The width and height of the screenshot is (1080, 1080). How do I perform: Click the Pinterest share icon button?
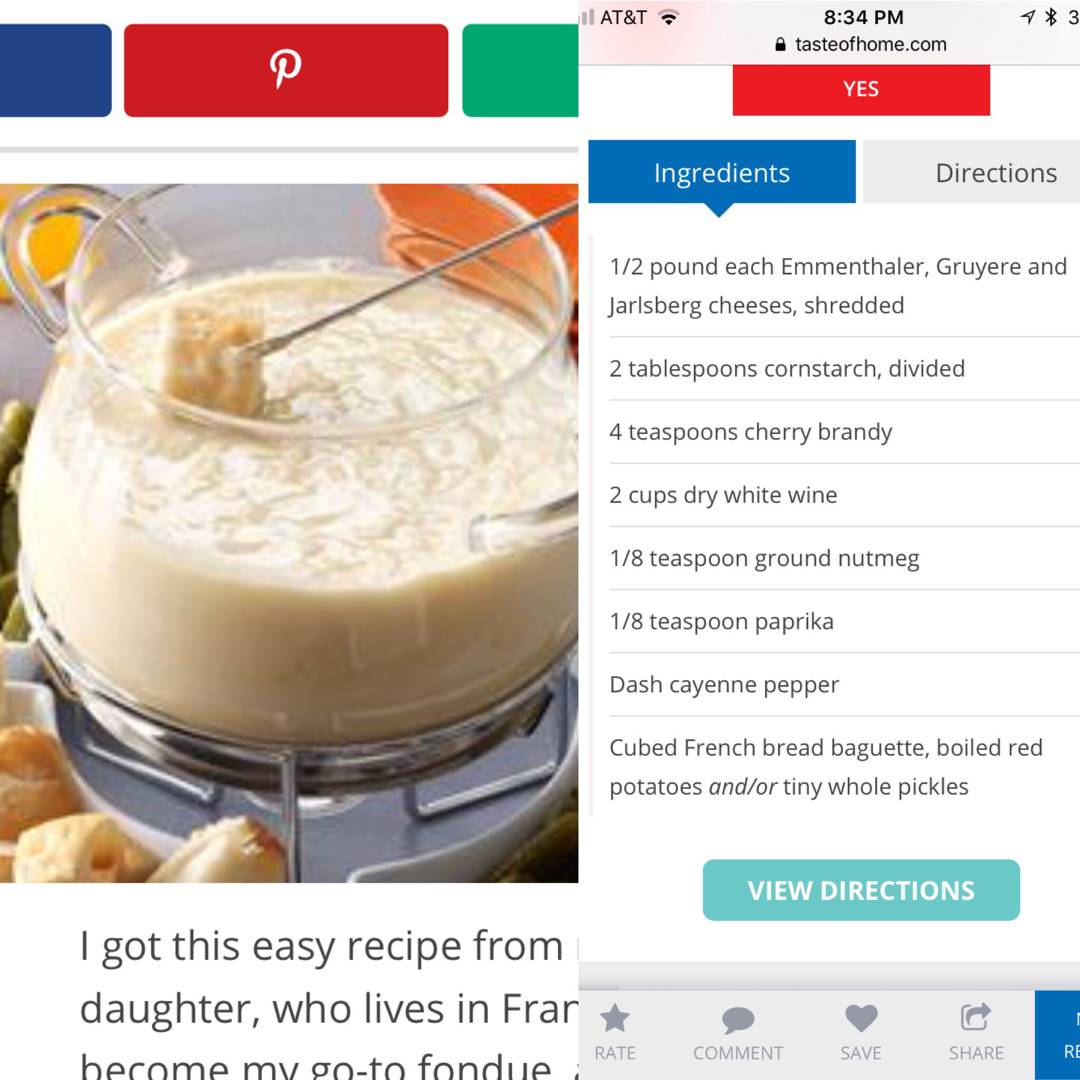click(286, 70)
